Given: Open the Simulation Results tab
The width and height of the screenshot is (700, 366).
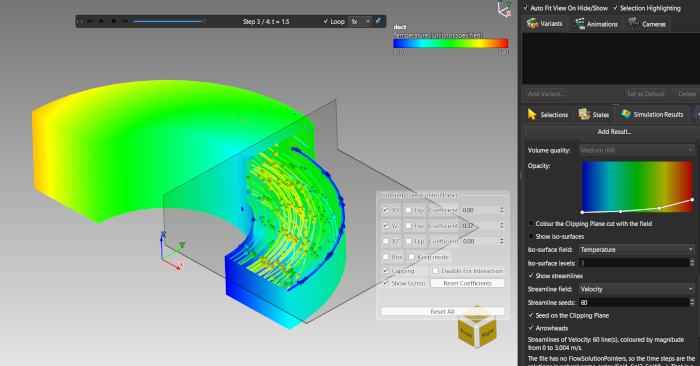Looking at the screenshot, I should click(x=652, y=115).
